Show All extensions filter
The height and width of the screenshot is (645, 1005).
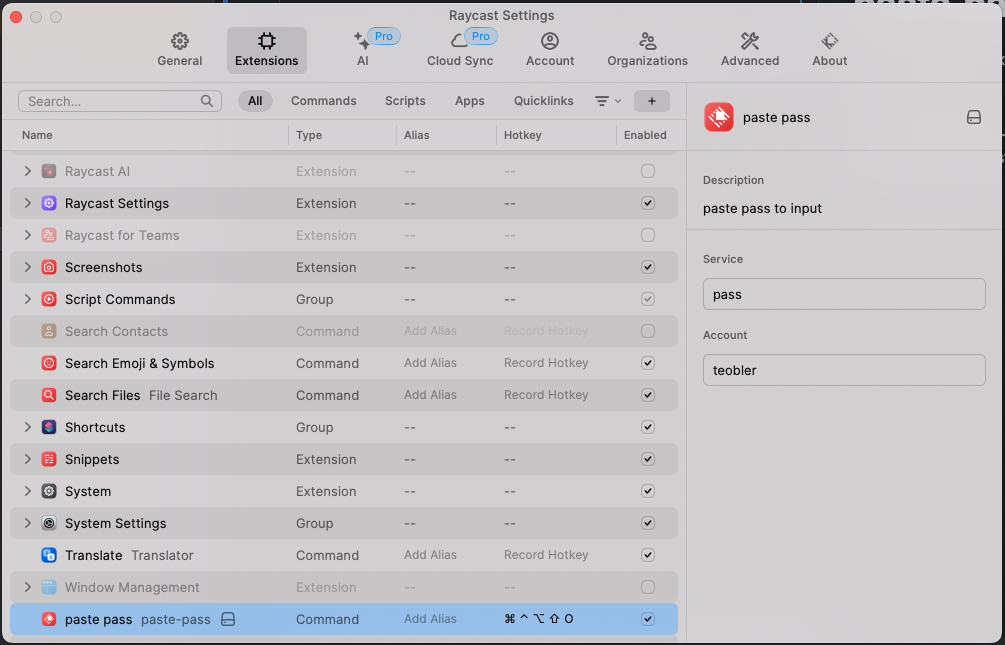coord(255,101)
